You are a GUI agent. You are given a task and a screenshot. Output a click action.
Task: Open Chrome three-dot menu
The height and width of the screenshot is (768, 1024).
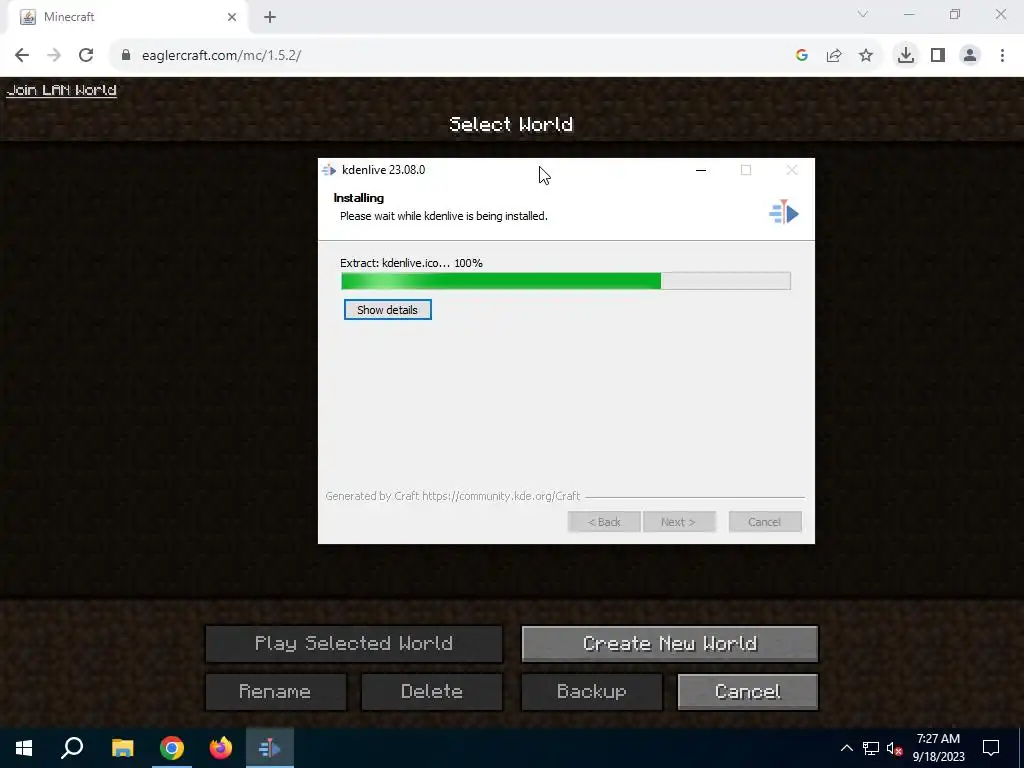coord(1002,55)
